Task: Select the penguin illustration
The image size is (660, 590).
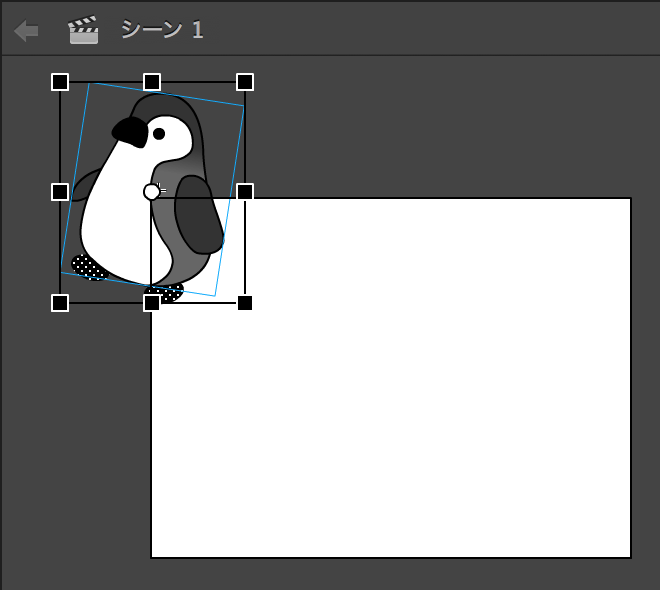Action: click(x=147, y=197)
